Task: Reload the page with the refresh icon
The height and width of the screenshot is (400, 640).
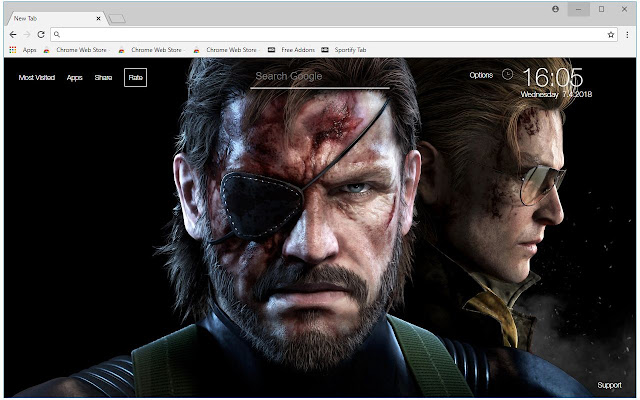Action: point(41,35)
